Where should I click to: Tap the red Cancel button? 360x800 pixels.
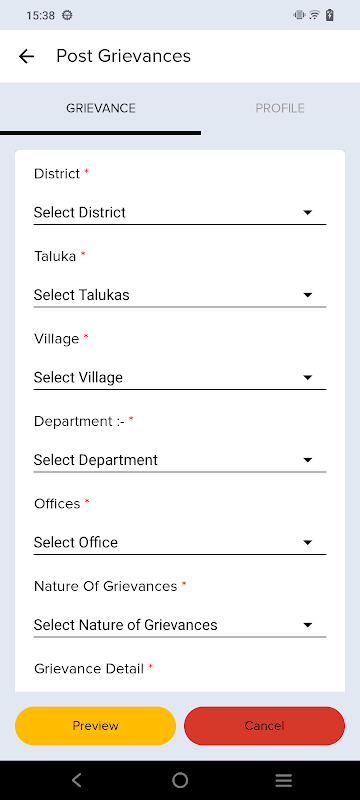pos(264,726)
